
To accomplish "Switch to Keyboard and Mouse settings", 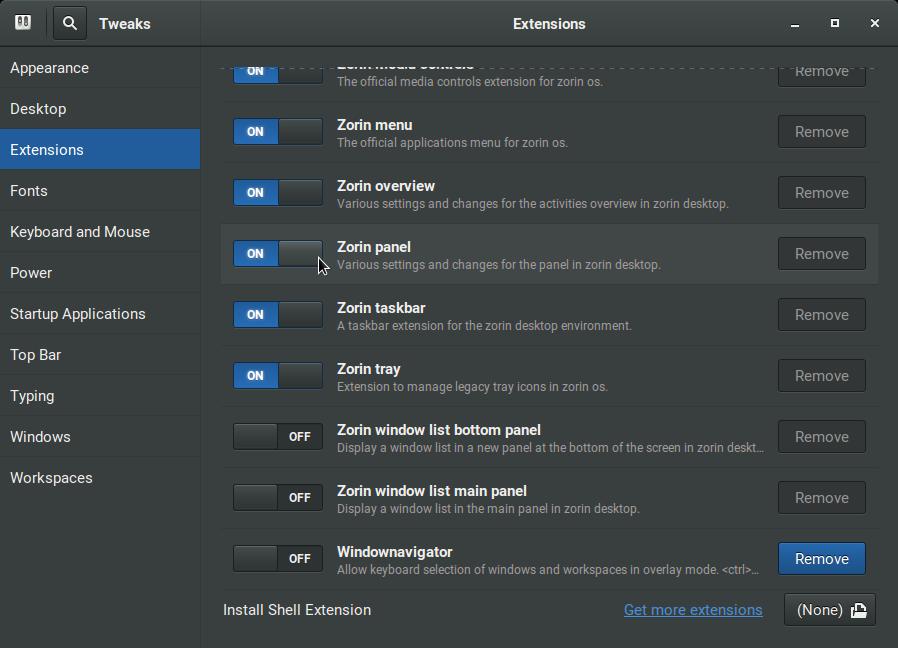I will (80, 232).
